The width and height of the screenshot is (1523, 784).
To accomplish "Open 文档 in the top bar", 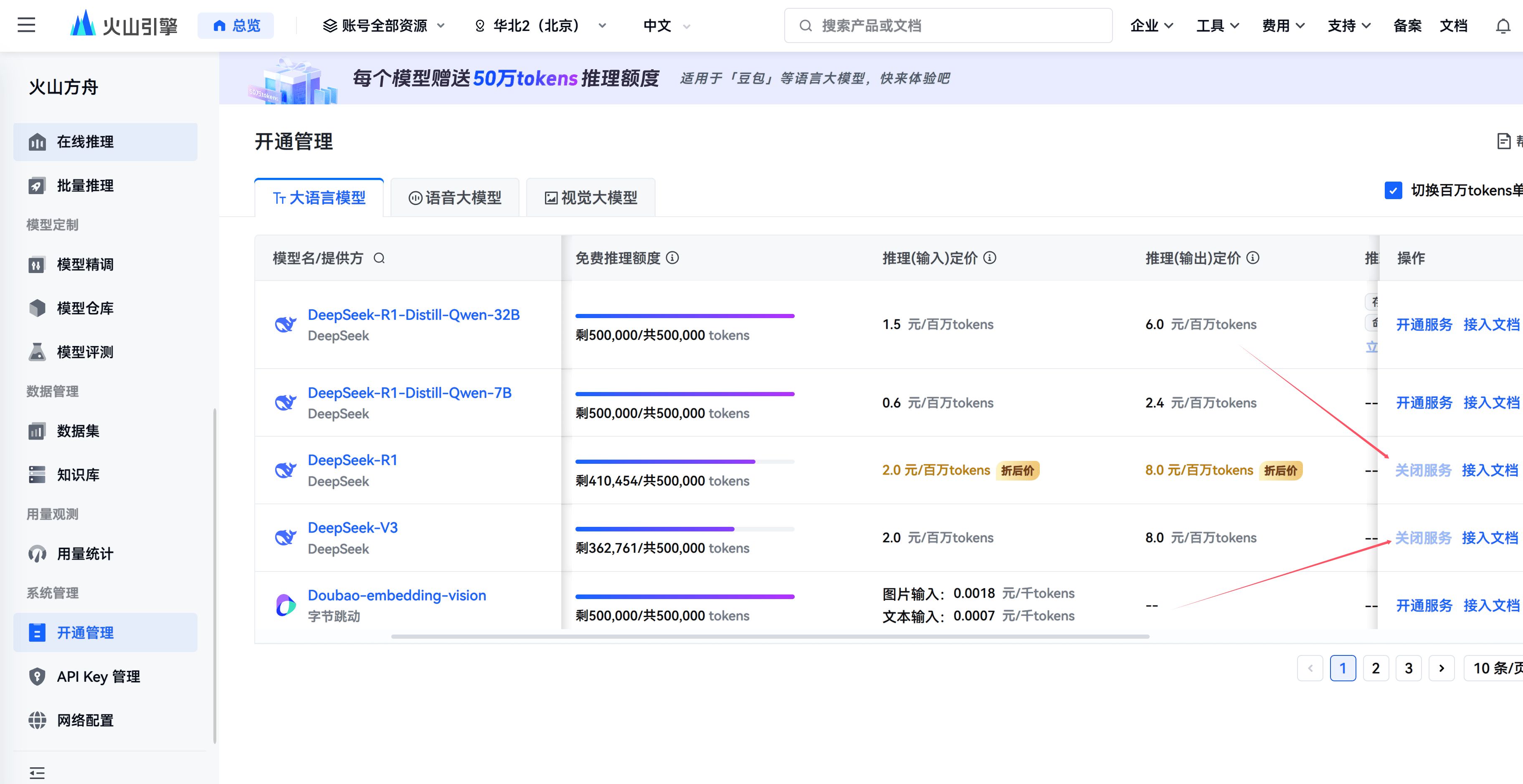I will pyautogui.click(x=1454, y=25).
